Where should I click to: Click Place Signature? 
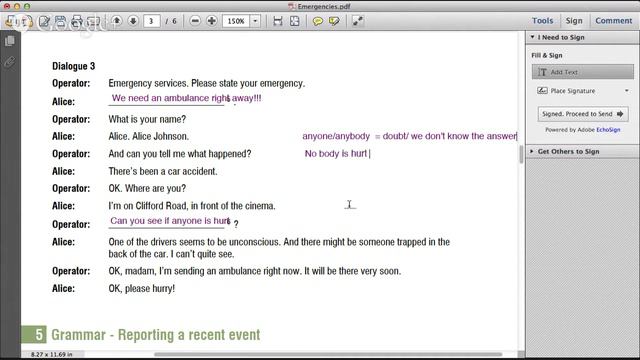coord(573,91)
